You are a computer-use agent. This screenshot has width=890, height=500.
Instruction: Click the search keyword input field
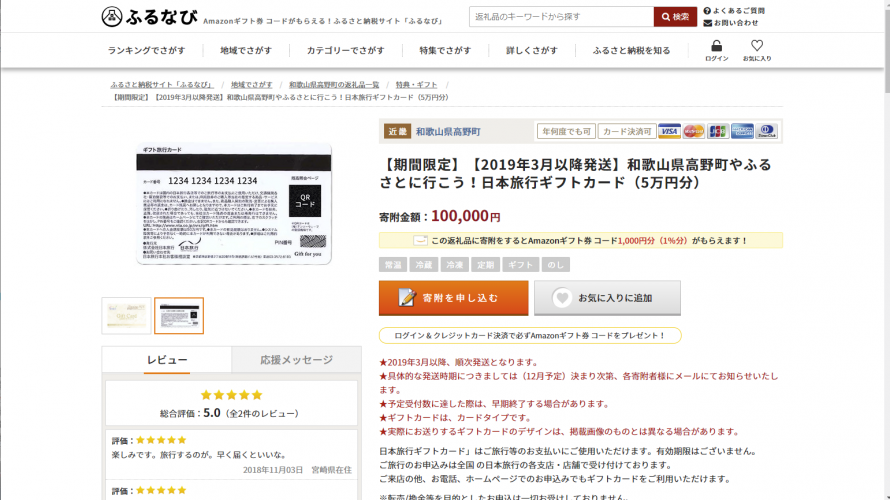[x=561, y=16]
